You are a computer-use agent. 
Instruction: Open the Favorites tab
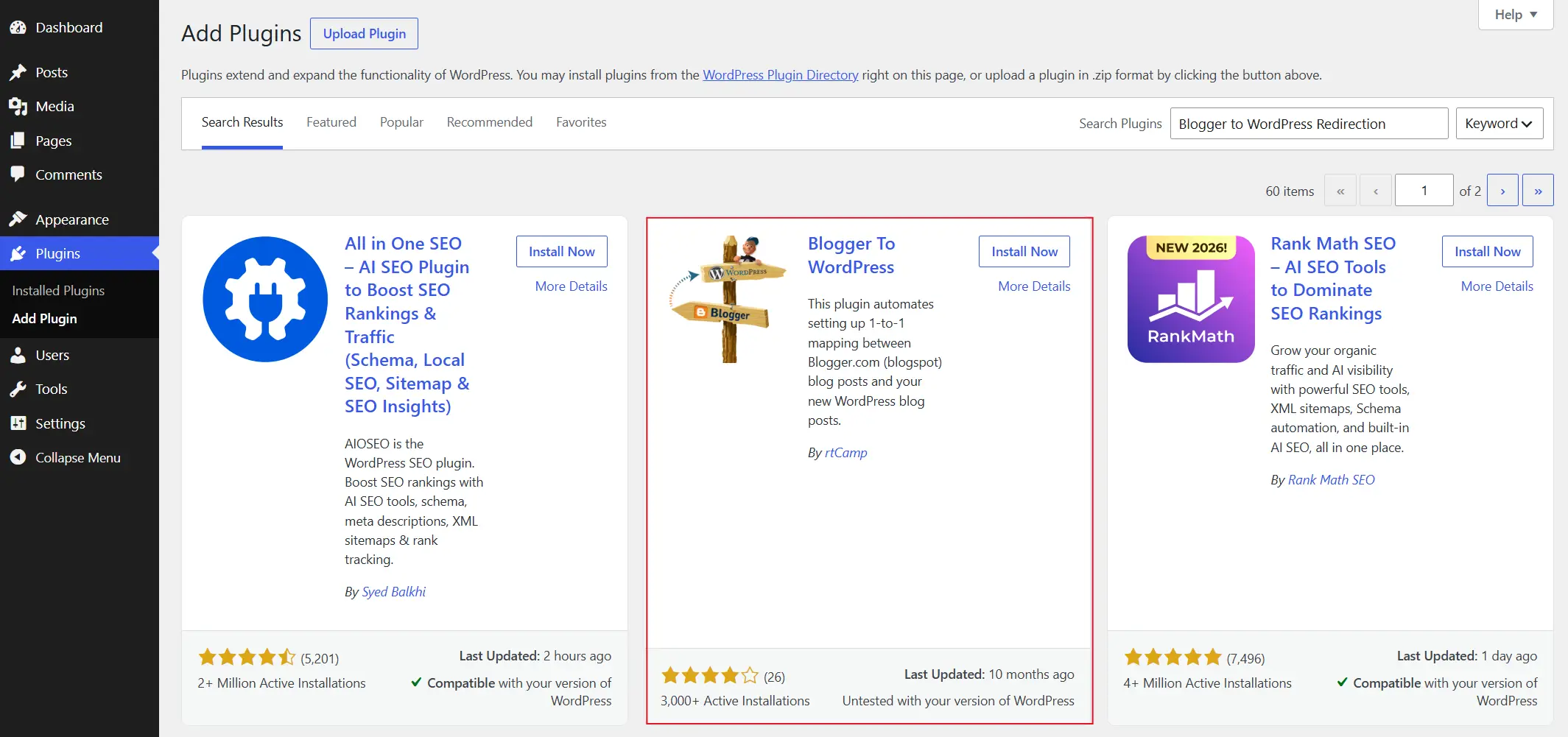(x=581, y=122)
